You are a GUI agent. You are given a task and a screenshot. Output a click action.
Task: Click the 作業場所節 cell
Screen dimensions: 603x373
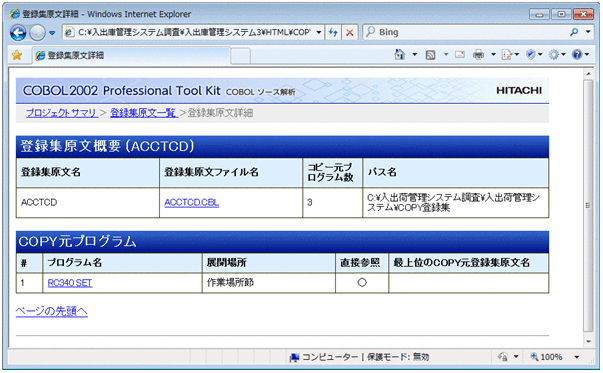click(x=269, y=283)
